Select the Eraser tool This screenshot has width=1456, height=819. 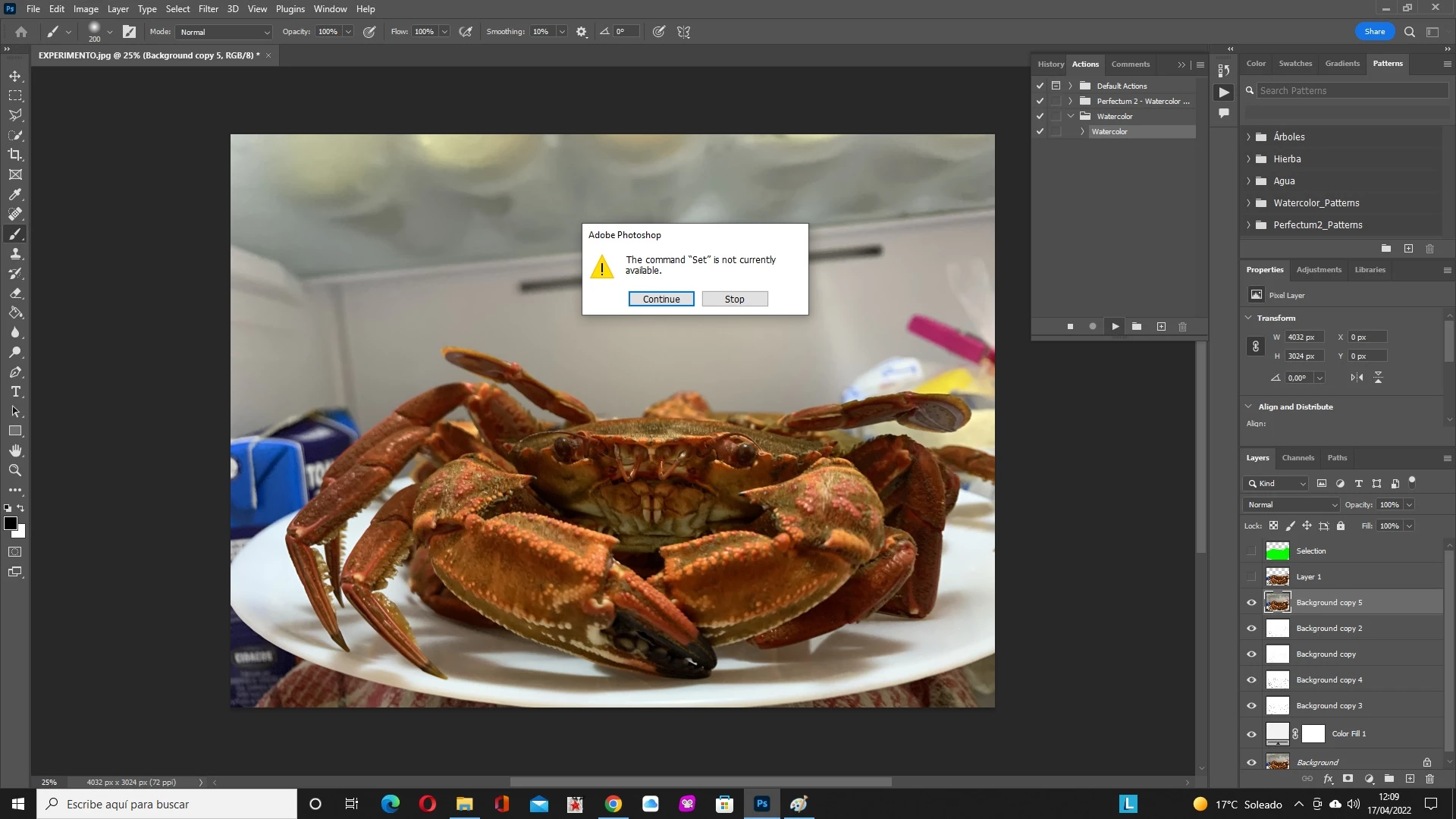[15, 293]
